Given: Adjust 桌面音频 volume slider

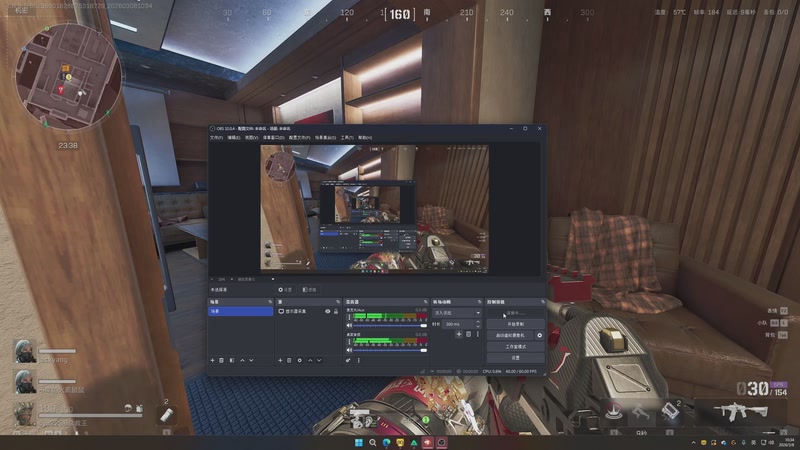Looking at the screenshot, I should (x=390, y=350).
